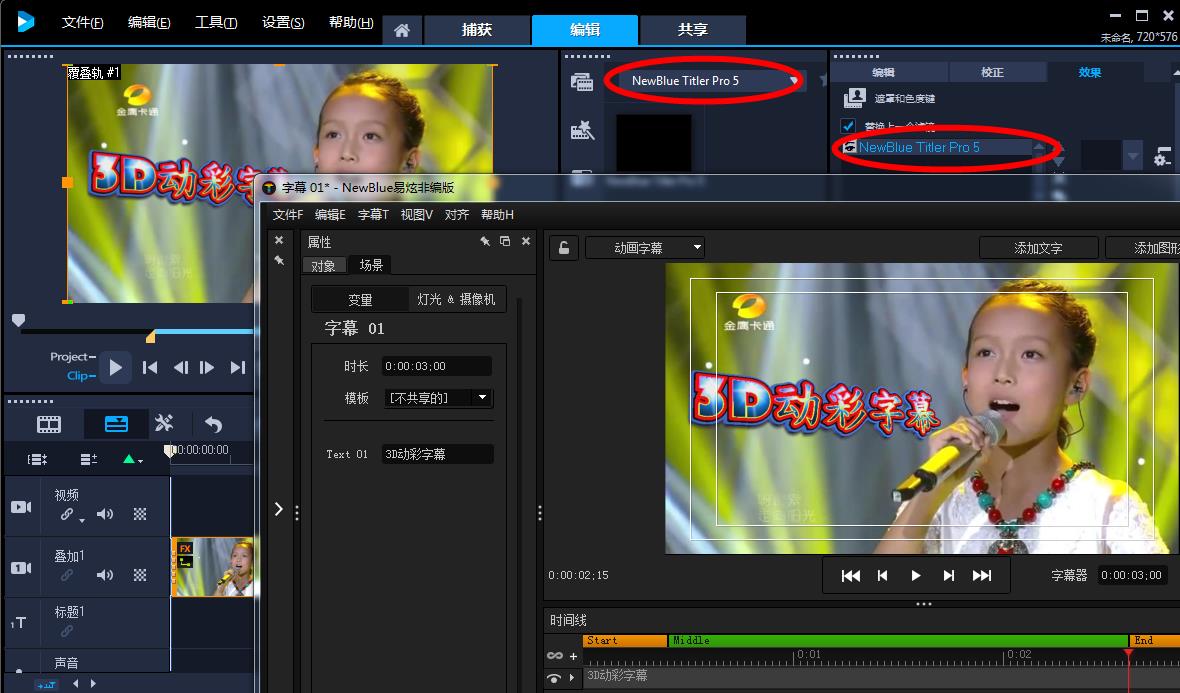This screenshot has height=693, width=1180.
Task: Toggle ripple editing link on 视频 track
Action: 68,514
